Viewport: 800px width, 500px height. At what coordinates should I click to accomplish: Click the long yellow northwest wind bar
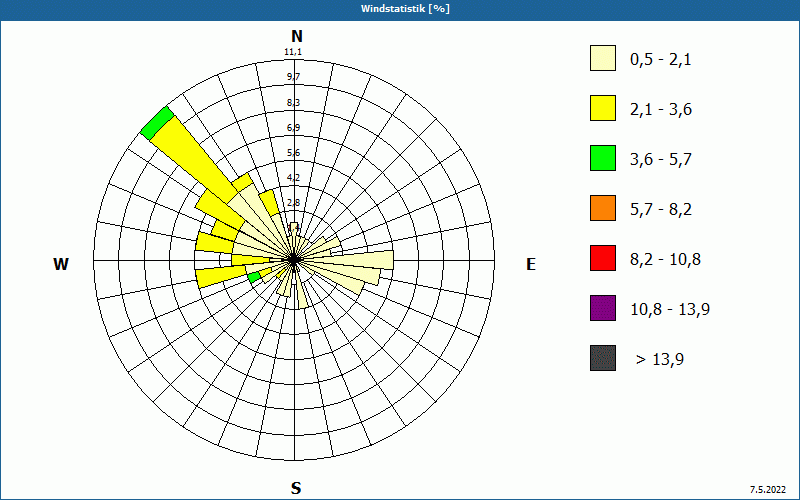pyautogui.click(x=194, y=160)
